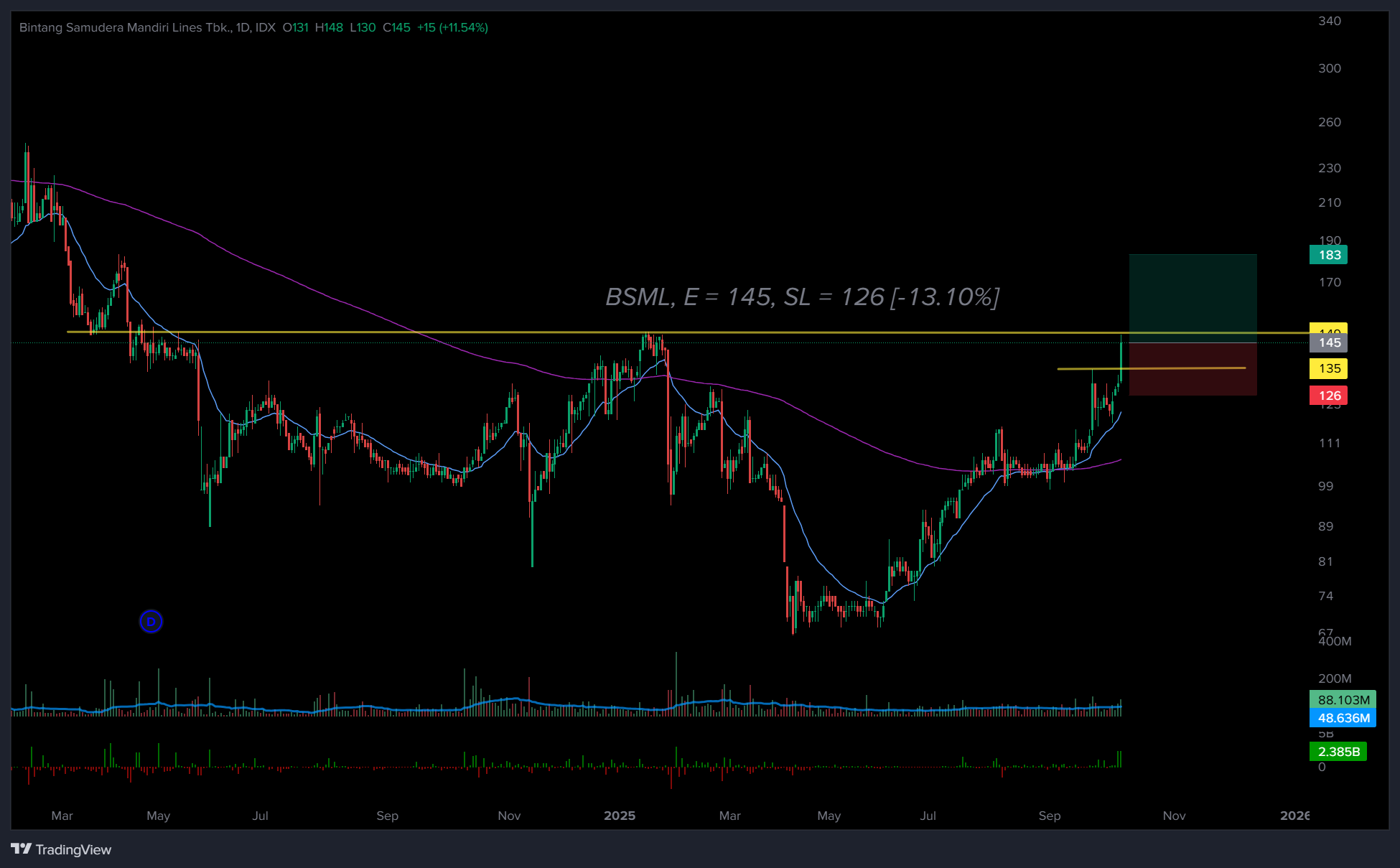This screenshot has width=1400, height=868.
Task: Click the blue dividend D marker
Action: tap(151, 621)
